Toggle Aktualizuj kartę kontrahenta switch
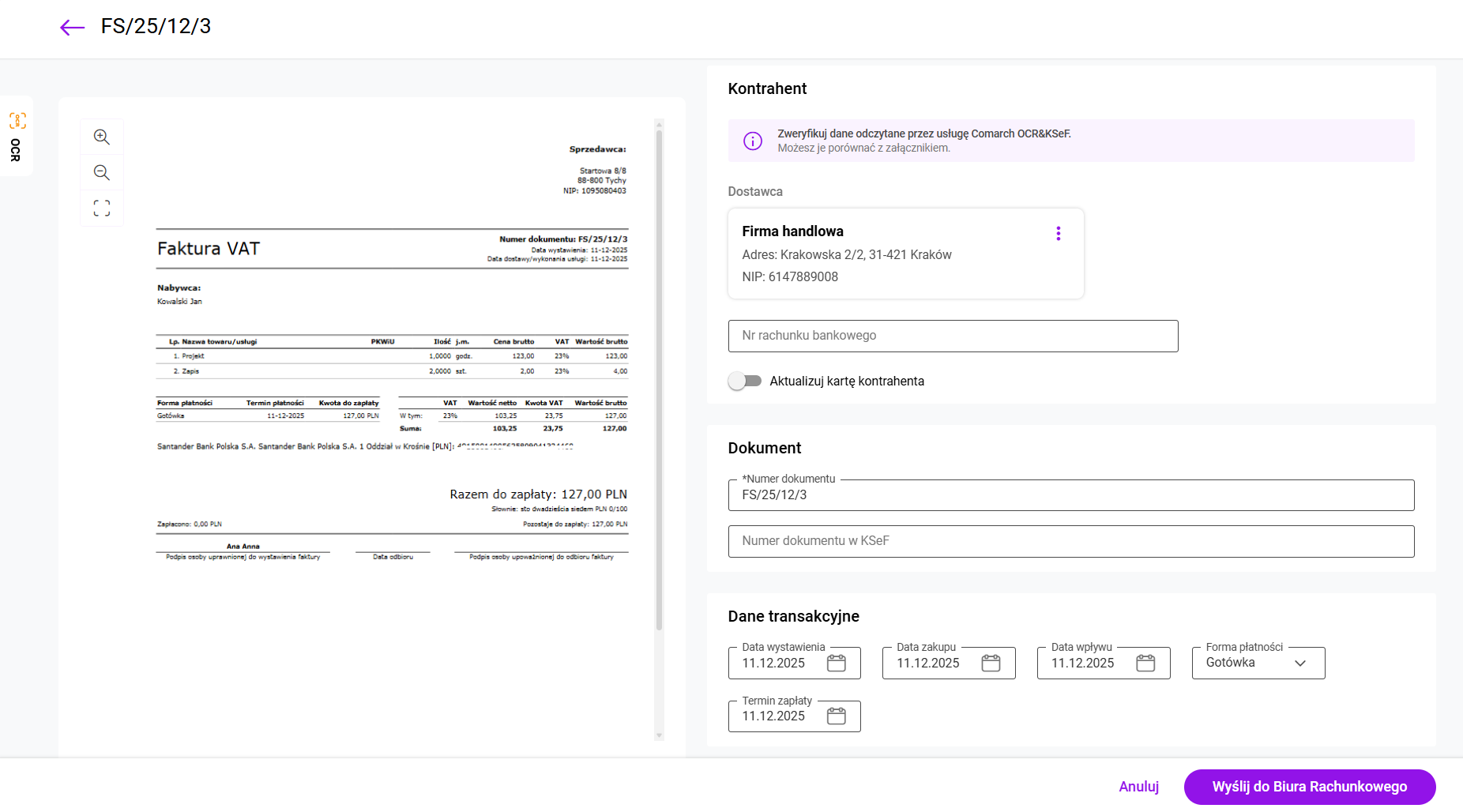This screenshot has height=812, width=1463. (744, 381)
